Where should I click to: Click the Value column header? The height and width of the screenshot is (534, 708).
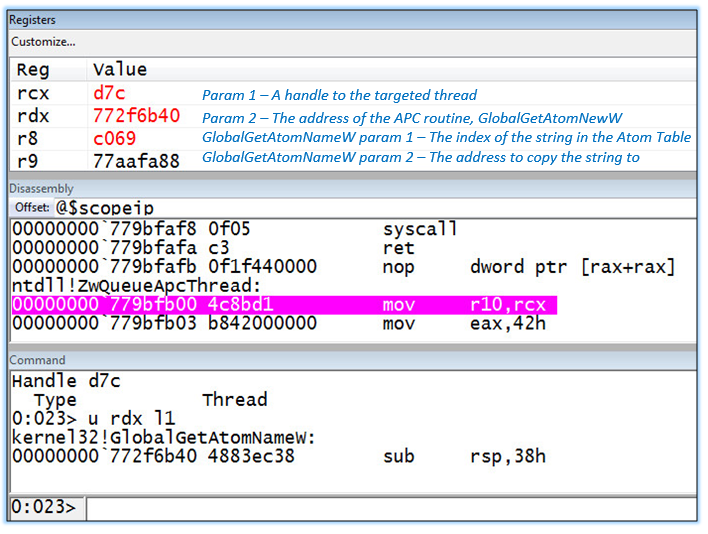pos(119,70)
